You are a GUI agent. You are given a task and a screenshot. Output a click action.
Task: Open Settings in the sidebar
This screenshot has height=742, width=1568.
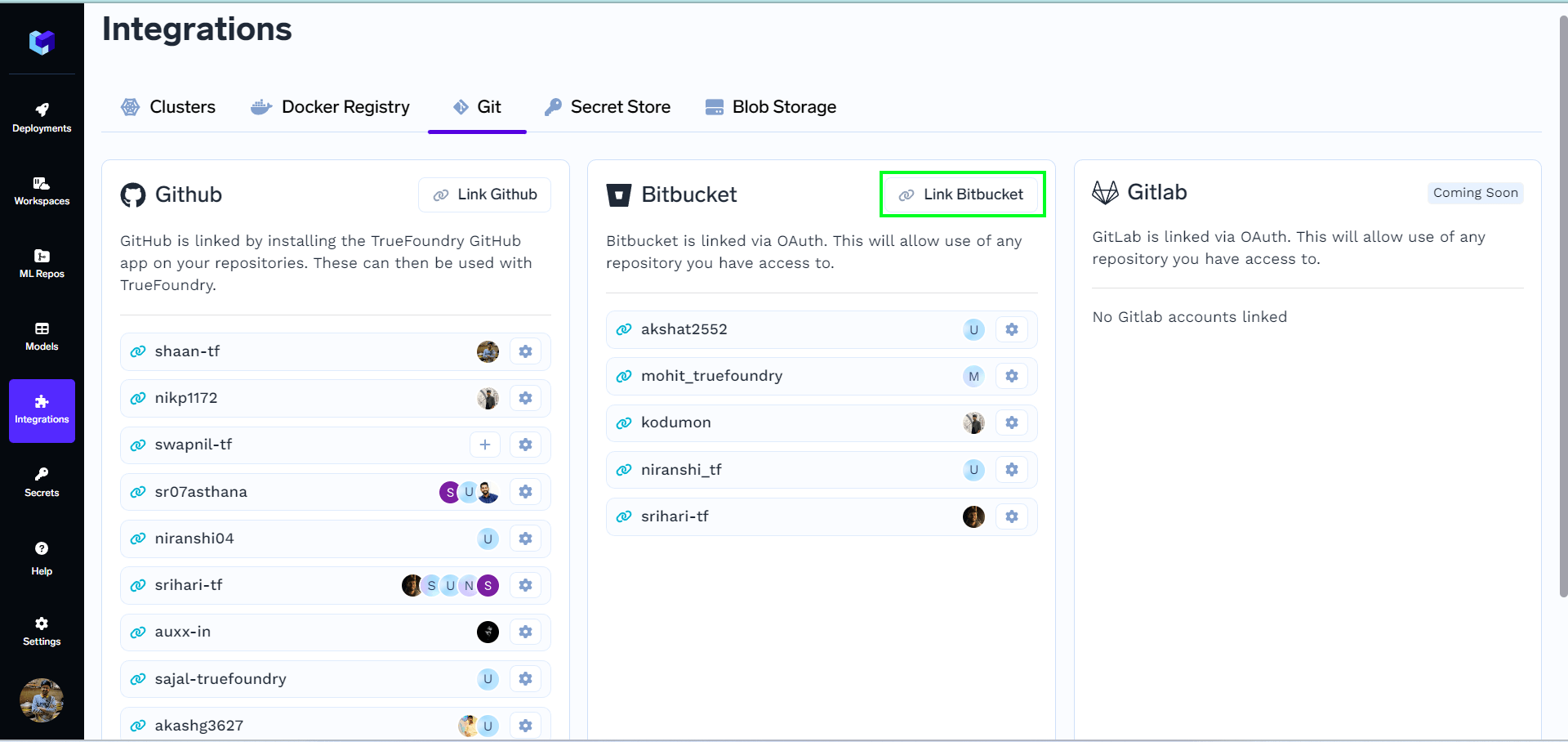(x=42, y=632)
